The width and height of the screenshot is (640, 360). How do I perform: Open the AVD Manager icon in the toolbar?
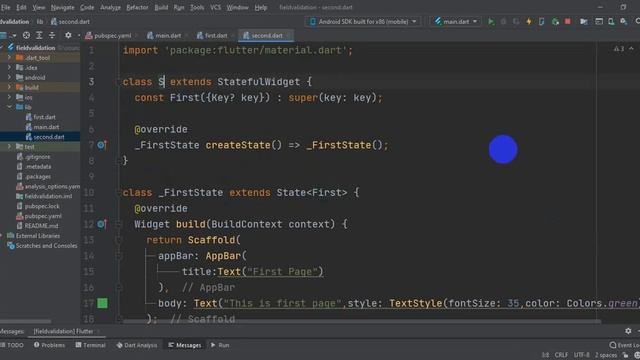pos(611,22)
